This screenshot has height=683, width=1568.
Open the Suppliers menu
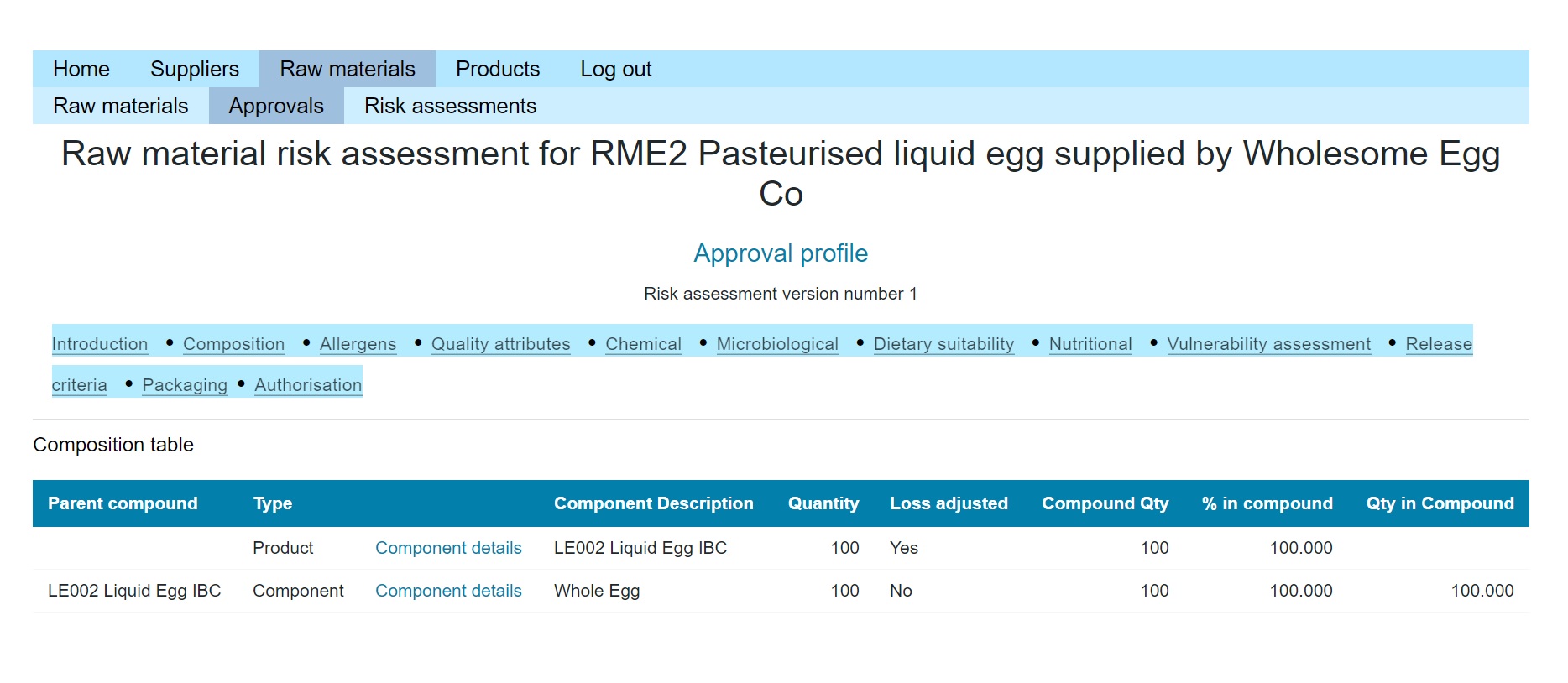click(x=195, y=69)
